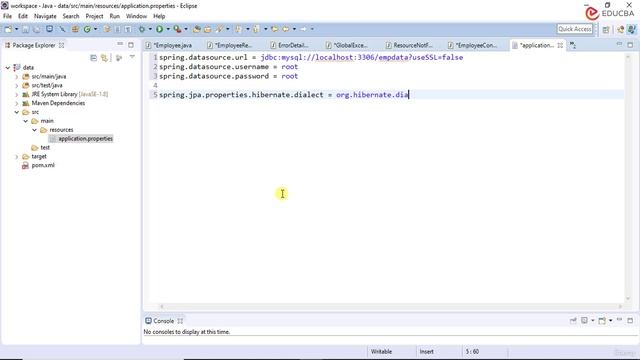640x360 pixels.
Task: Click the New file toolbar icon
Action: tap(8, 29)
